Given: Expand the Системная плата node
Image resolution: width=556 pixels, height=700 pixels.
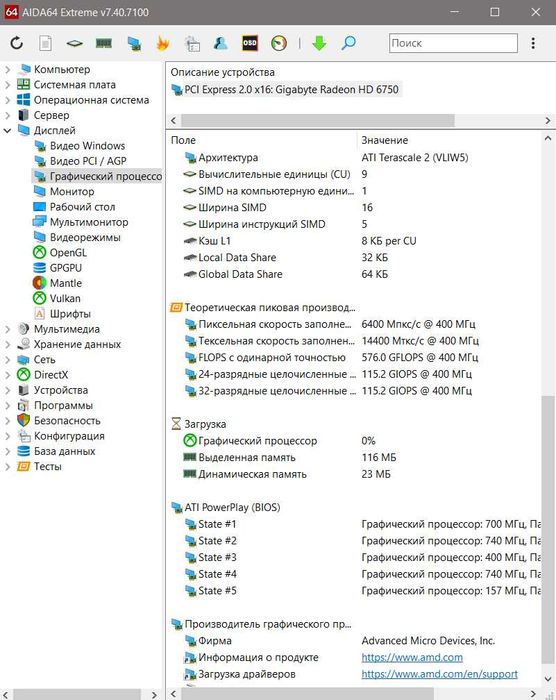Looking at the screenshot, I should [7, 85].
